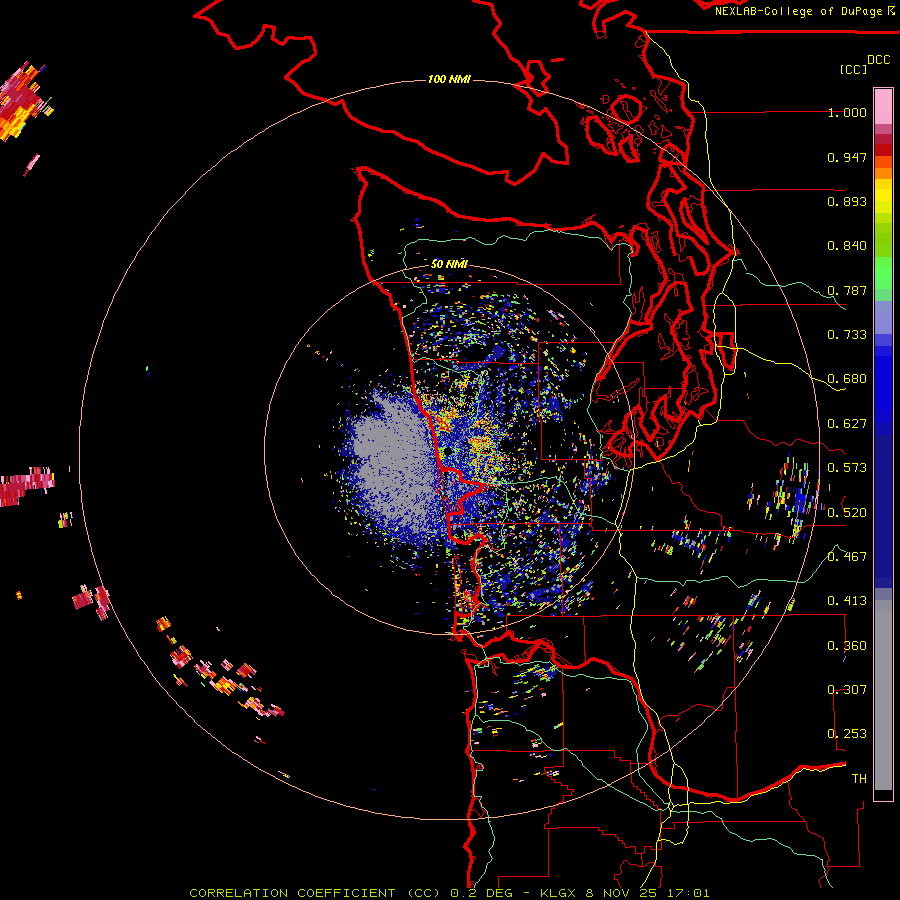Screen dimensions: 900x900
Task: Click the 100 NMI range ring label
Action: click(449, 79)
